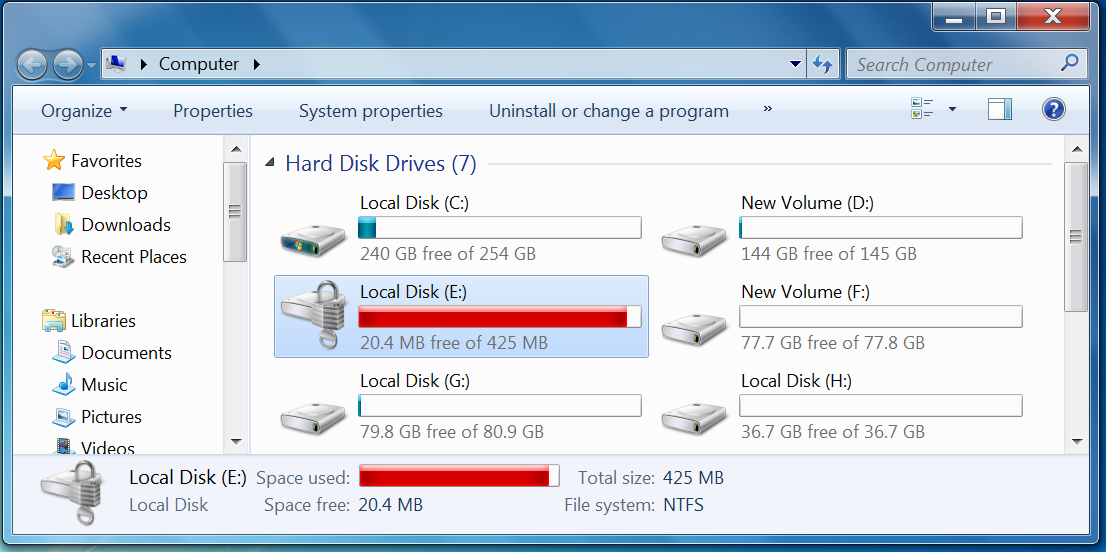Open the view options dropdown arrow
Viewport: 1106px width, 552px height.
pyautogui.click(x=952, y=109)
